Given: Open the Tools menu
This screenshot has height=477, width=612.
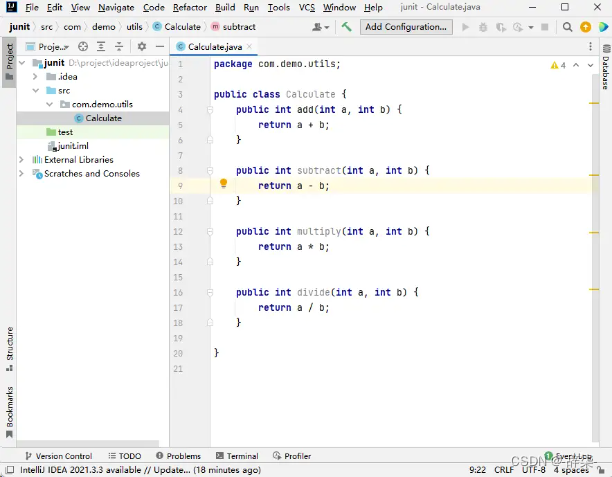Looking at the screenshot, I should (x=279, y=7).
